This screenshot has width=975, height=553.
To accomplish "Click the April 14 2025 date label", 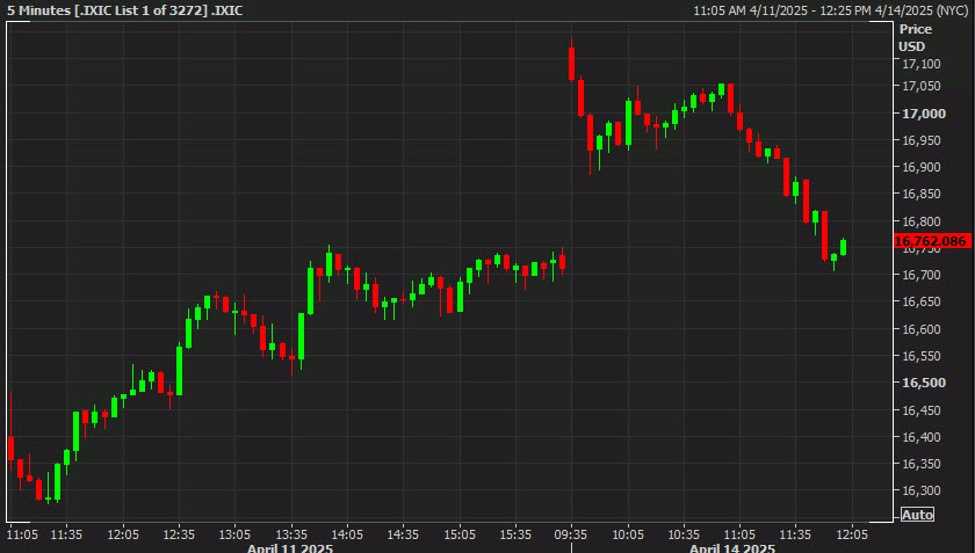I will tap(733, 547).
